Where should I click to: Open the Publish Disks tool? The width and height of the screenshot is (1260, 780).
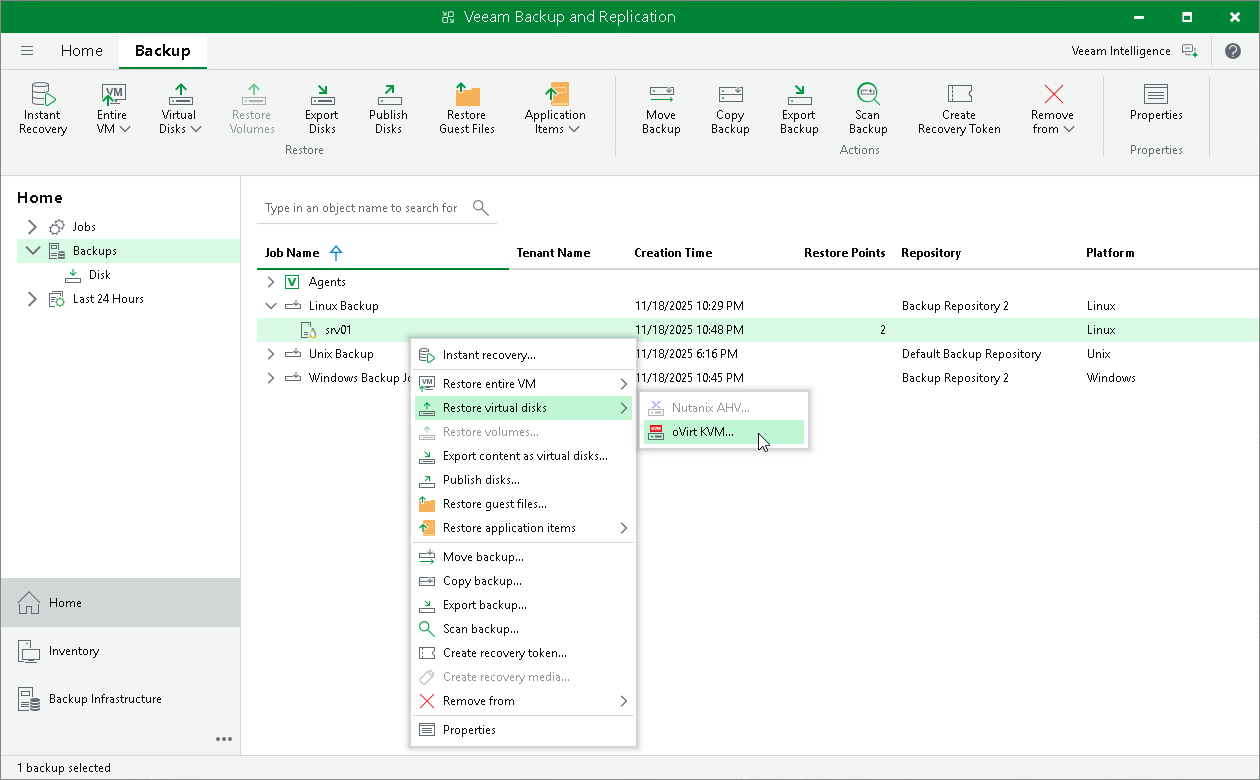pyautogui.click(x=388, y=106)
